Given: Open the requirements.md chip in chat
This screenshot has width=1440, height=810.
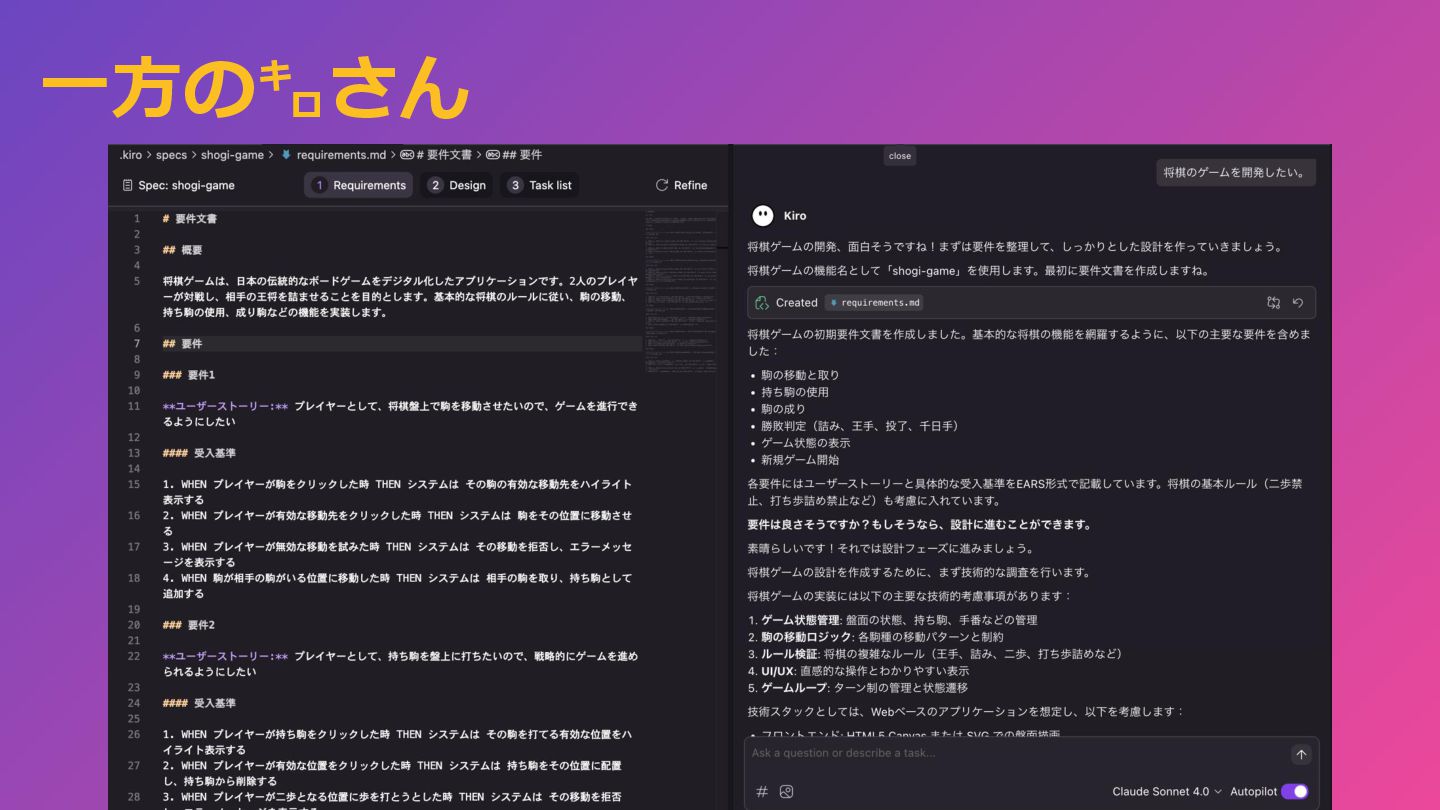Looking at the screenshot, I should (875, 302).
